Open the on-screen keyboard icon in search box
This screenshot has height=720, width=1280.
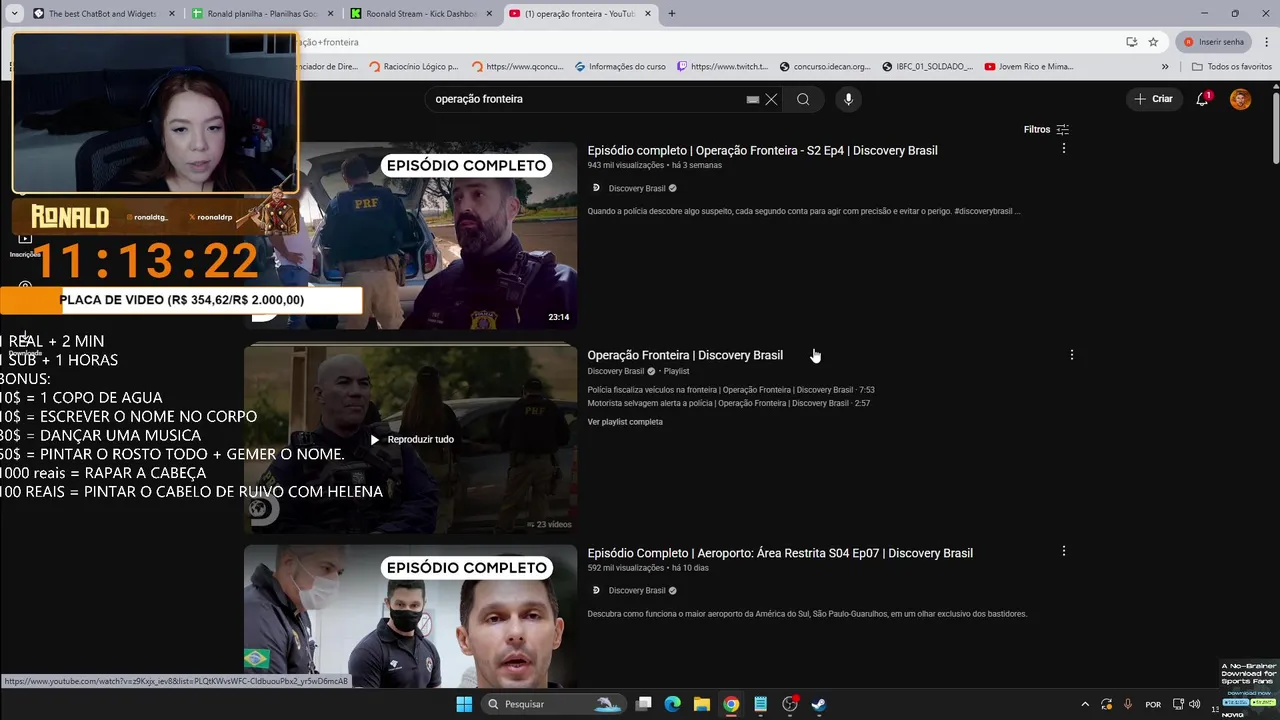pyautogui.click(x=753, y=100)
